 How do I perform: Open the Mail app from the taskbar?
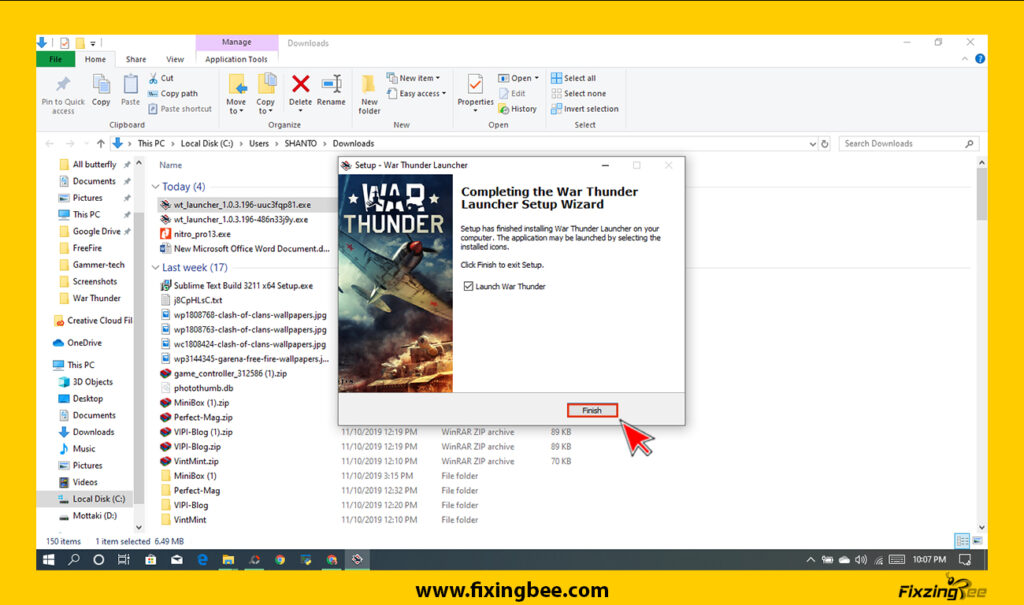point(176,560)
